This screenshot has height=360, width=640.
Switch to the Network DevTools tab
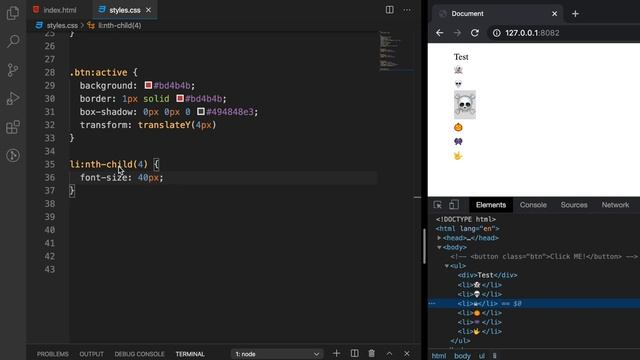(x=615, y=205)
